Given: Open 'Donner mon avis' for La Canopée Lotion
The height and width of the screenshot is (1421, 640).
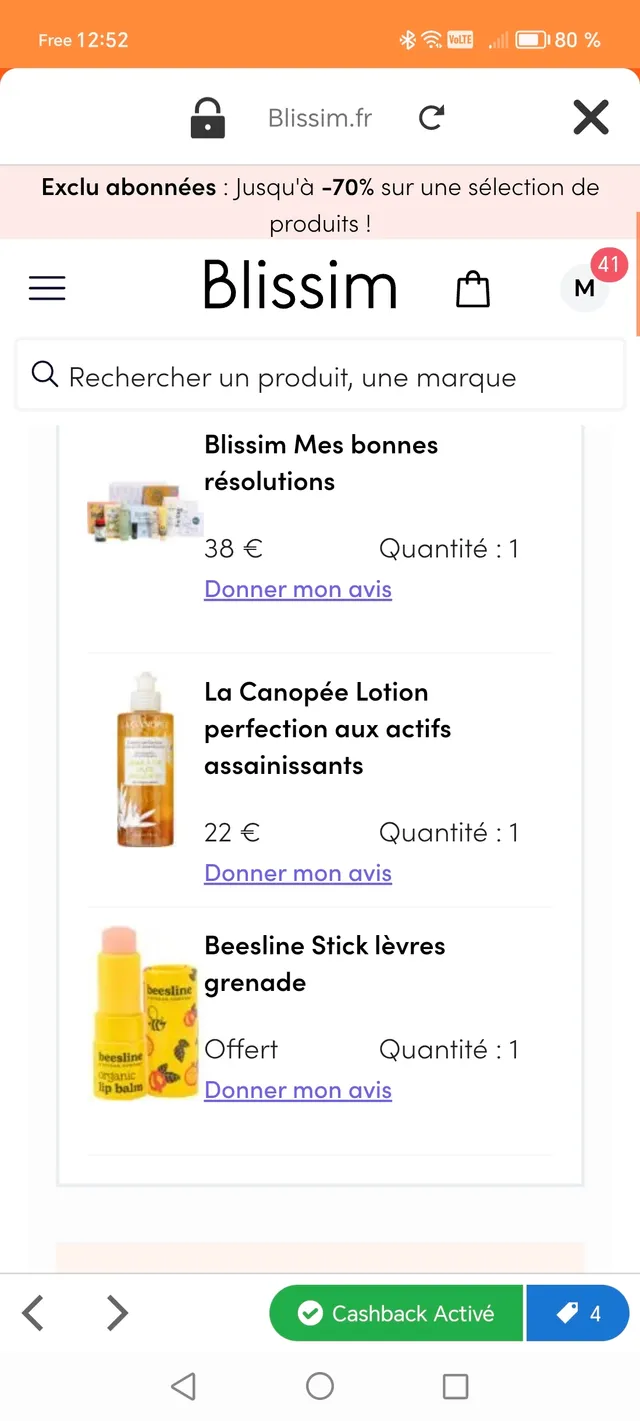Looking at the screenshot, I should point(297,872).
